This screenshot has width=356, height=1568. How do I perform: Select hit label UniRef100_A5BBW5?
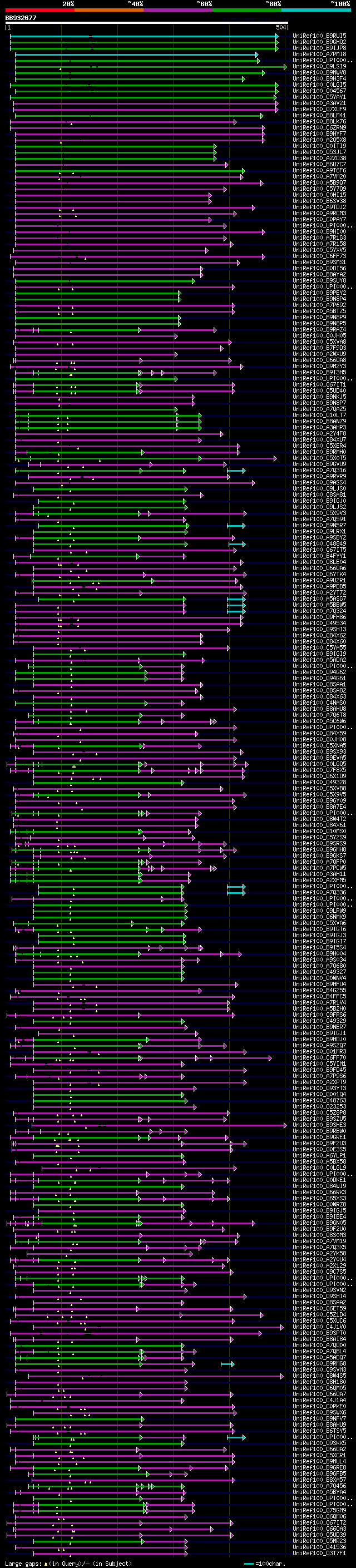(319, 605)
